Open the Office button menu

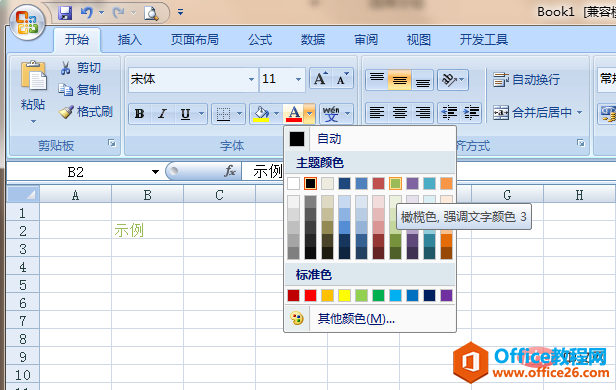coord(27,22)
